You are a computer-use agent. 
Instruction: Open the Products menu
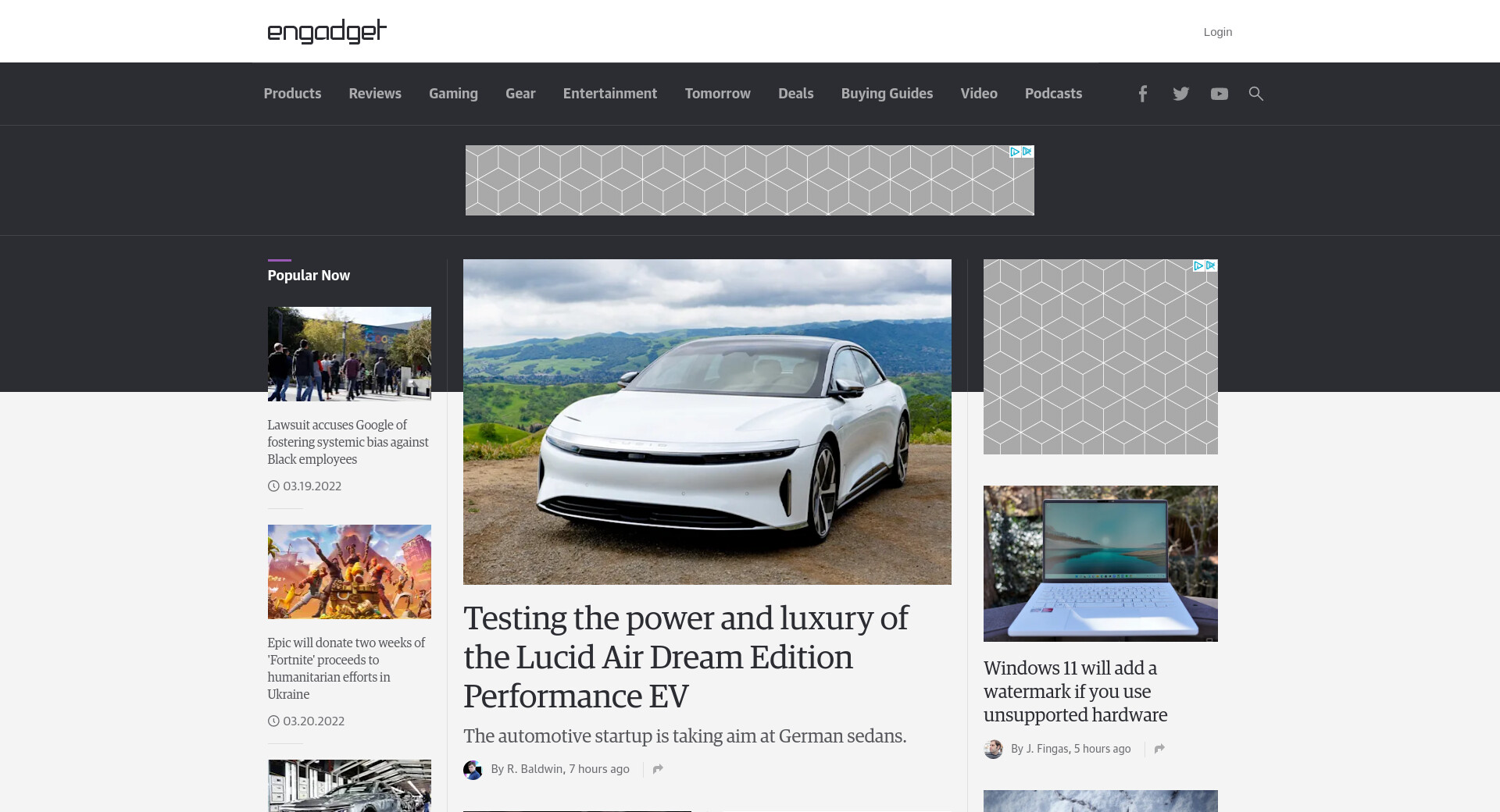(292, 94)
